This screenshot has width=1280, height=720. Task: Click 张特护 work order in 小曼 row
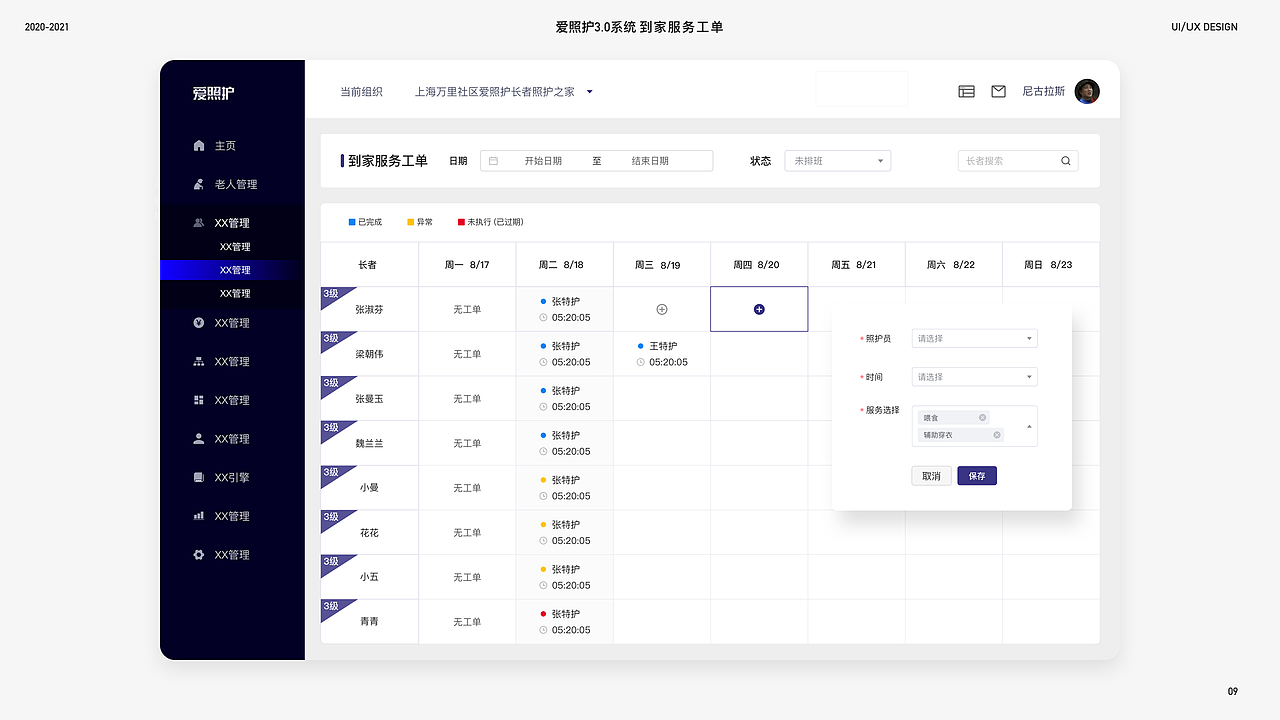565,488
